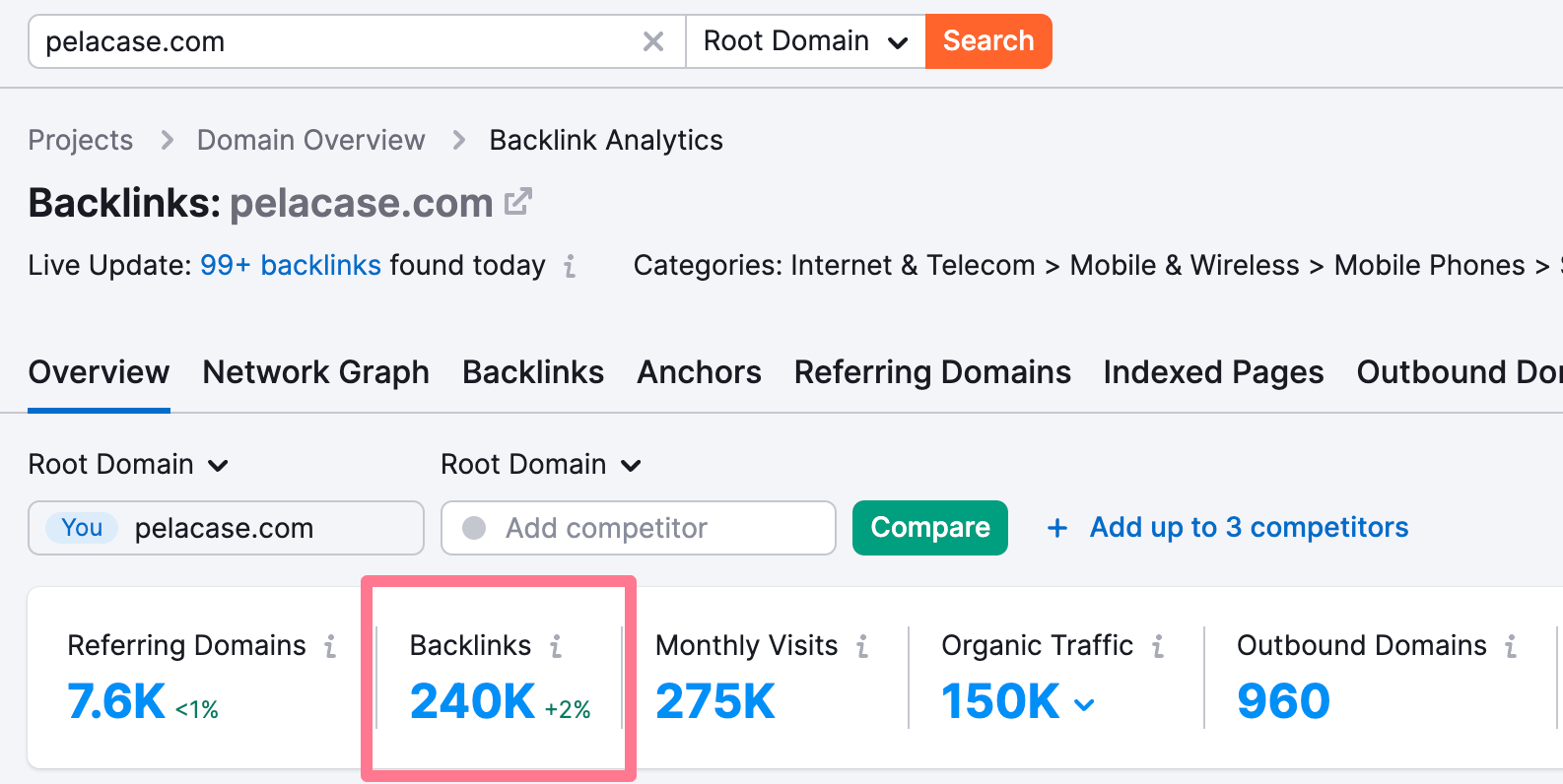Go to the Anchors tab
The image size is (1563, 784).
[x=699, y=372]
